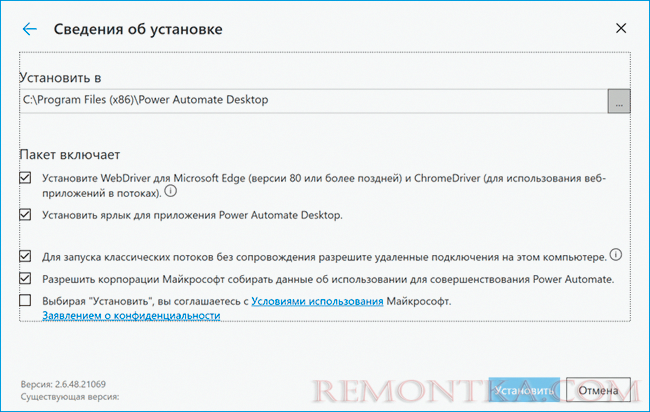Click the Сведения об установке heading
This screenshot has height=412, width=650.
[138, 29]
